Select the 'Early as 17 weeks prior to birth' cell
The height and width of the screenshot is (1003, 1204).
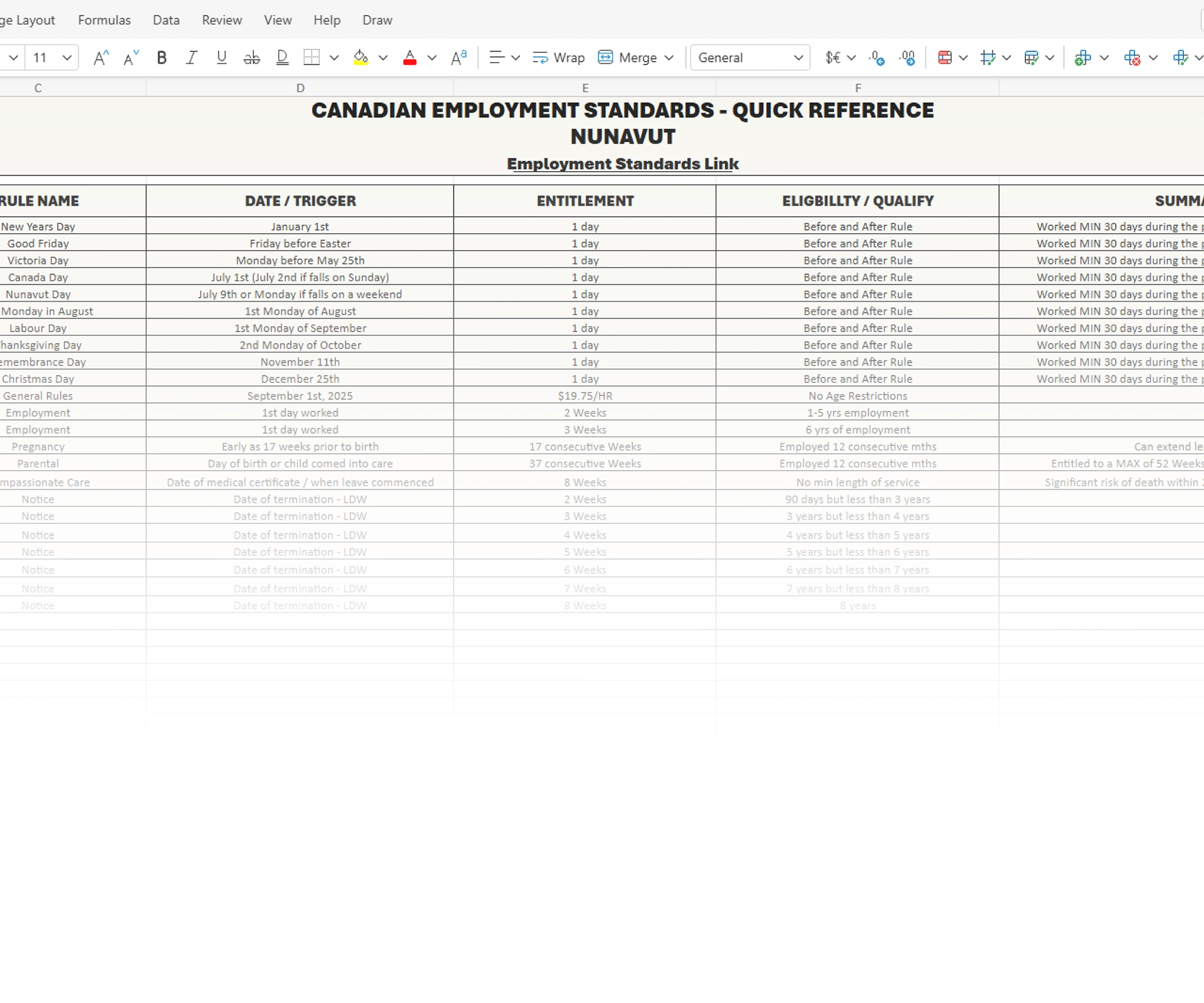300,446
